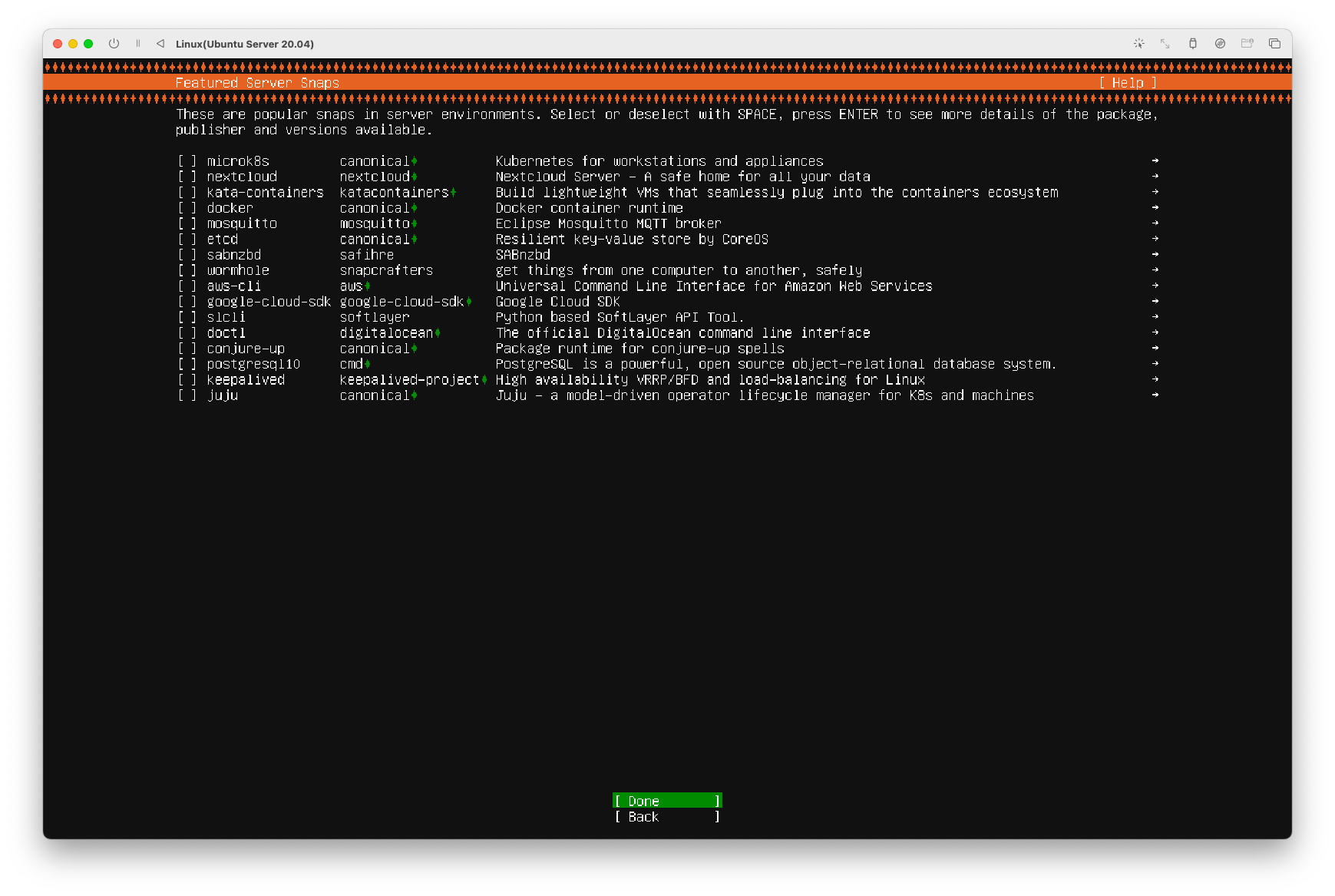Open details arrow for microk8s row
This screenshot has height=896, width=1335.
1155,160
